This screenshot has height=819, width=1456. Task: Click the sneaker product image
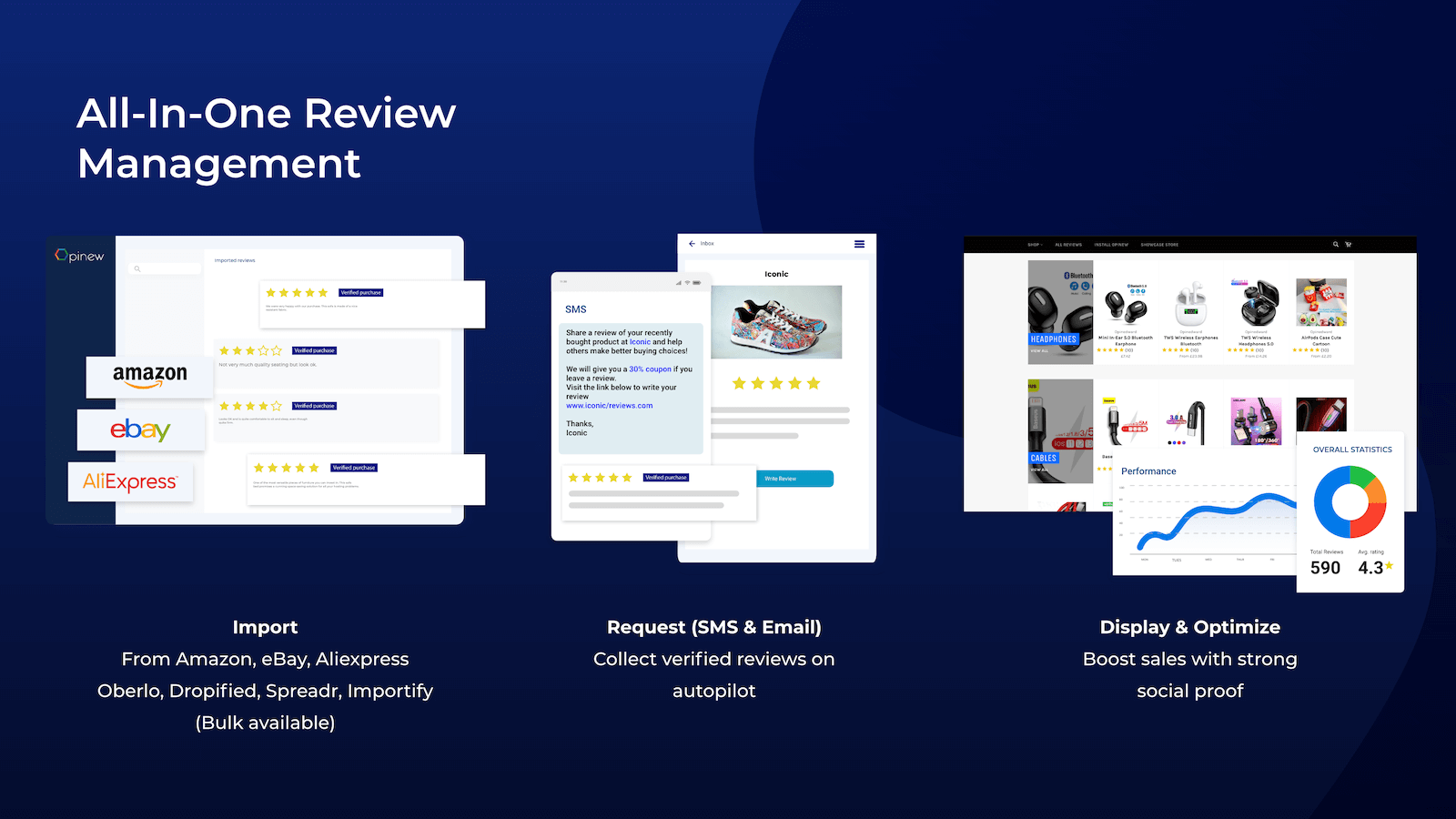pyautogui.click(x=776, y=322)
